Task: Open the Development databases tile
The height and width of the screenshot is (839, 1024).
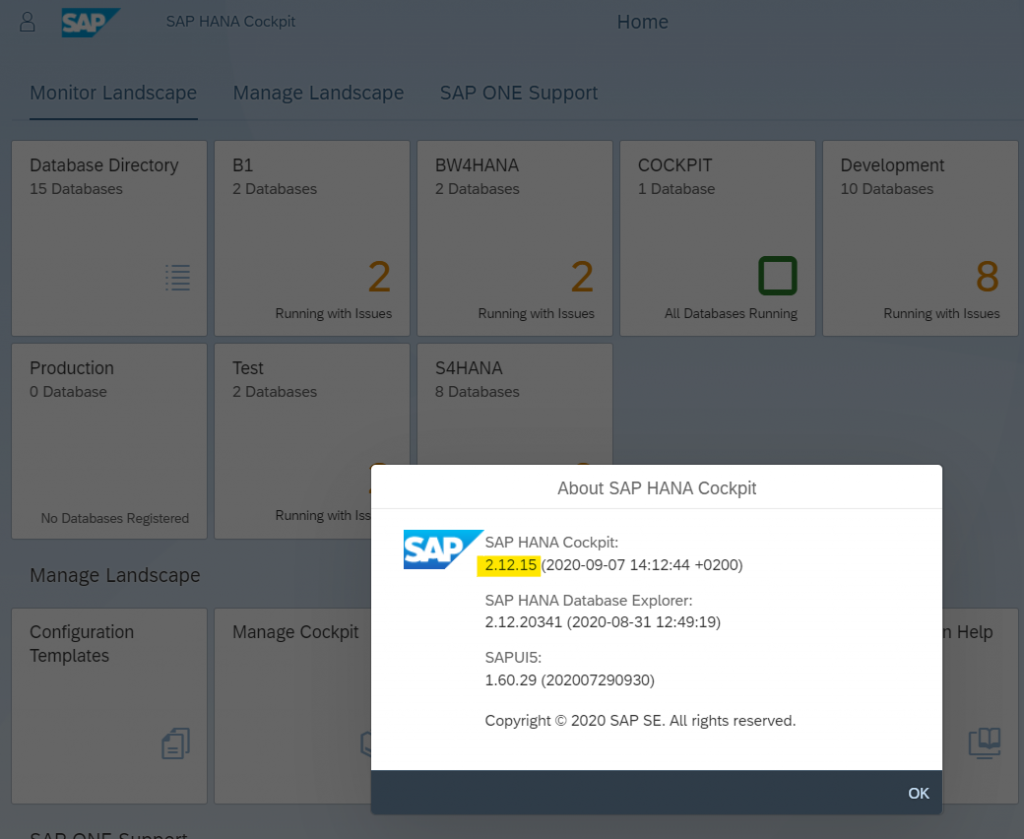Action: click(920, 238)
